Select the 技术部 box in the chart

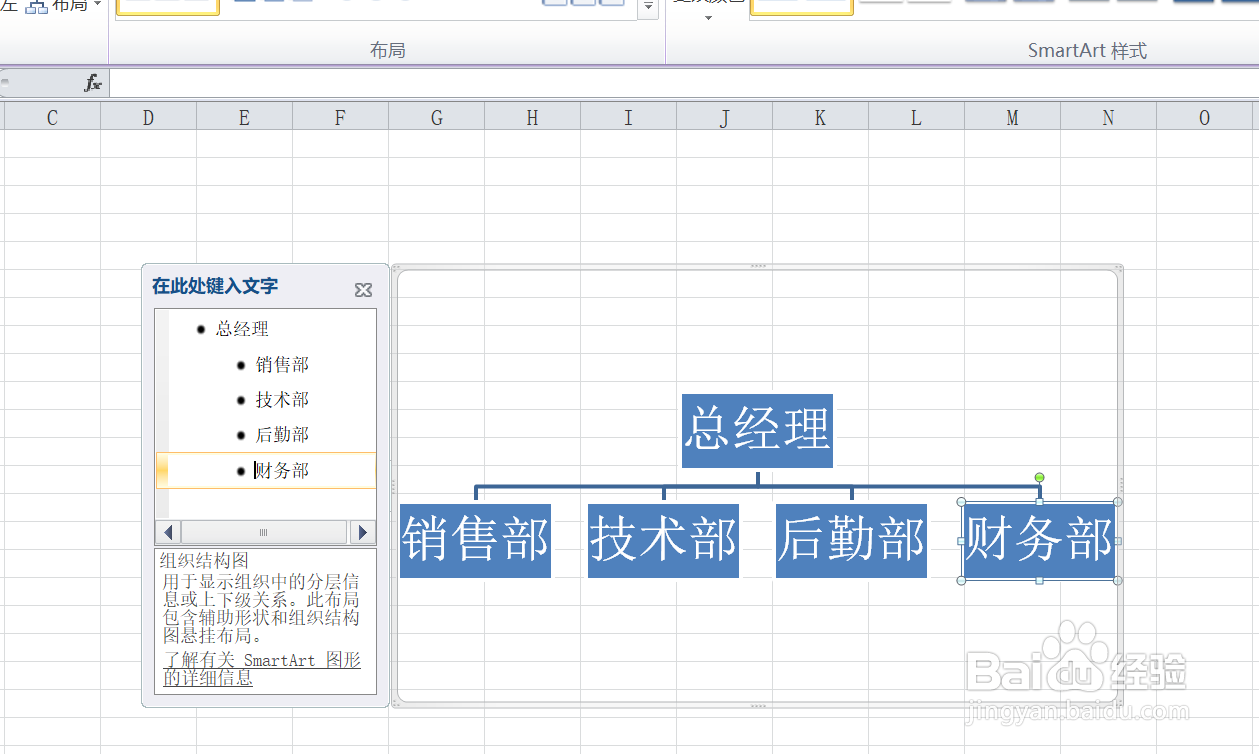pos(663,540)
